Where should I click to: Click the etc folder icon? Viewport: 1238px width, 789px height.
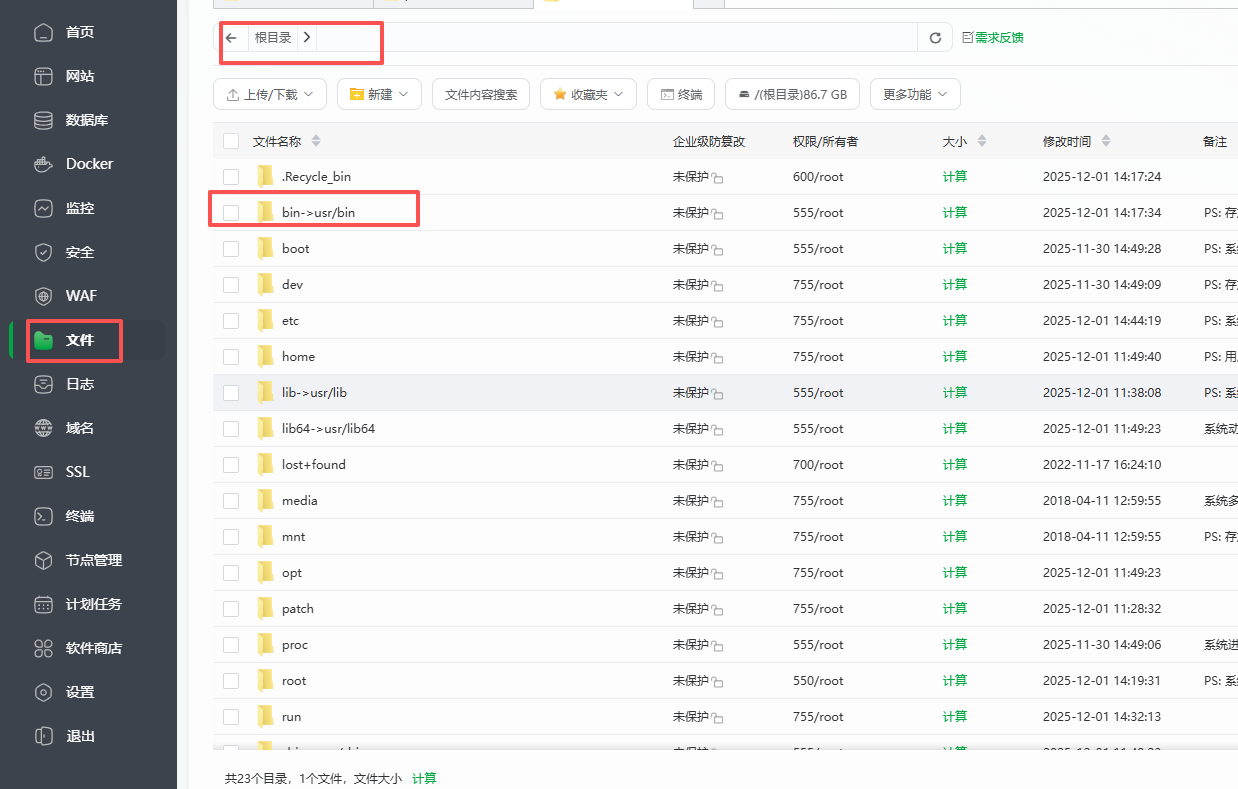[x=265, y=321]
